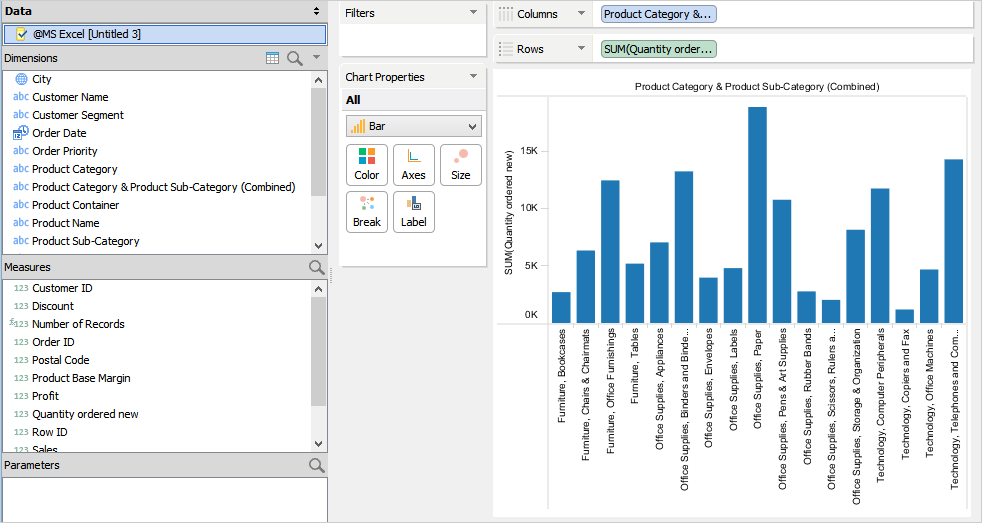The width and height of the screenshot is (982, 523).
Task: Click the search icon in Measures header
Action: point(316,267)
